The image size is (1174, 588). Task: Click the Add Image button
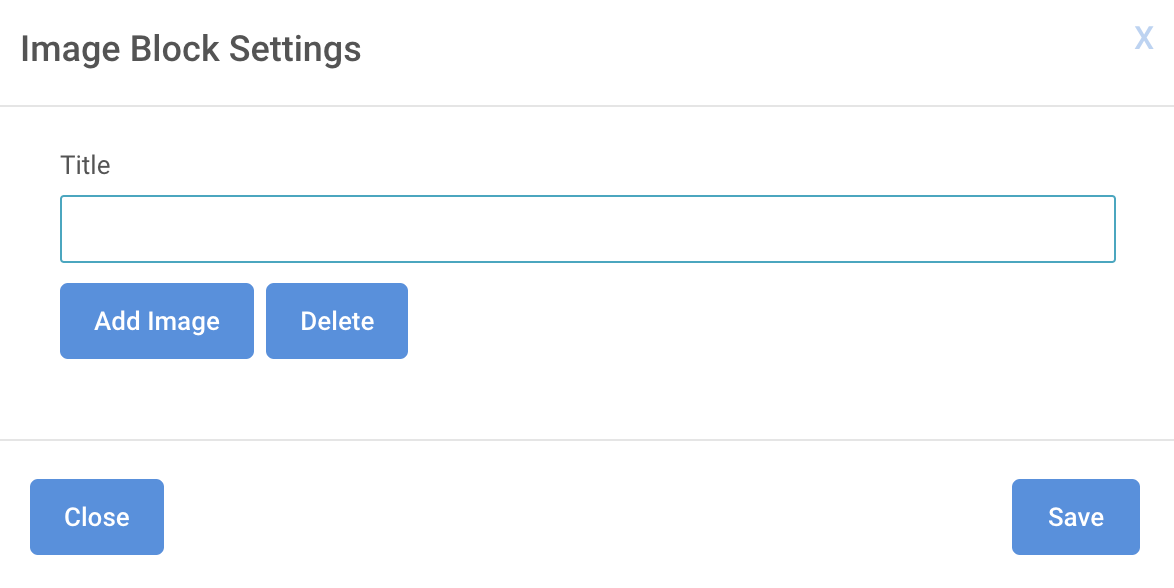click(x=157, y=321)
